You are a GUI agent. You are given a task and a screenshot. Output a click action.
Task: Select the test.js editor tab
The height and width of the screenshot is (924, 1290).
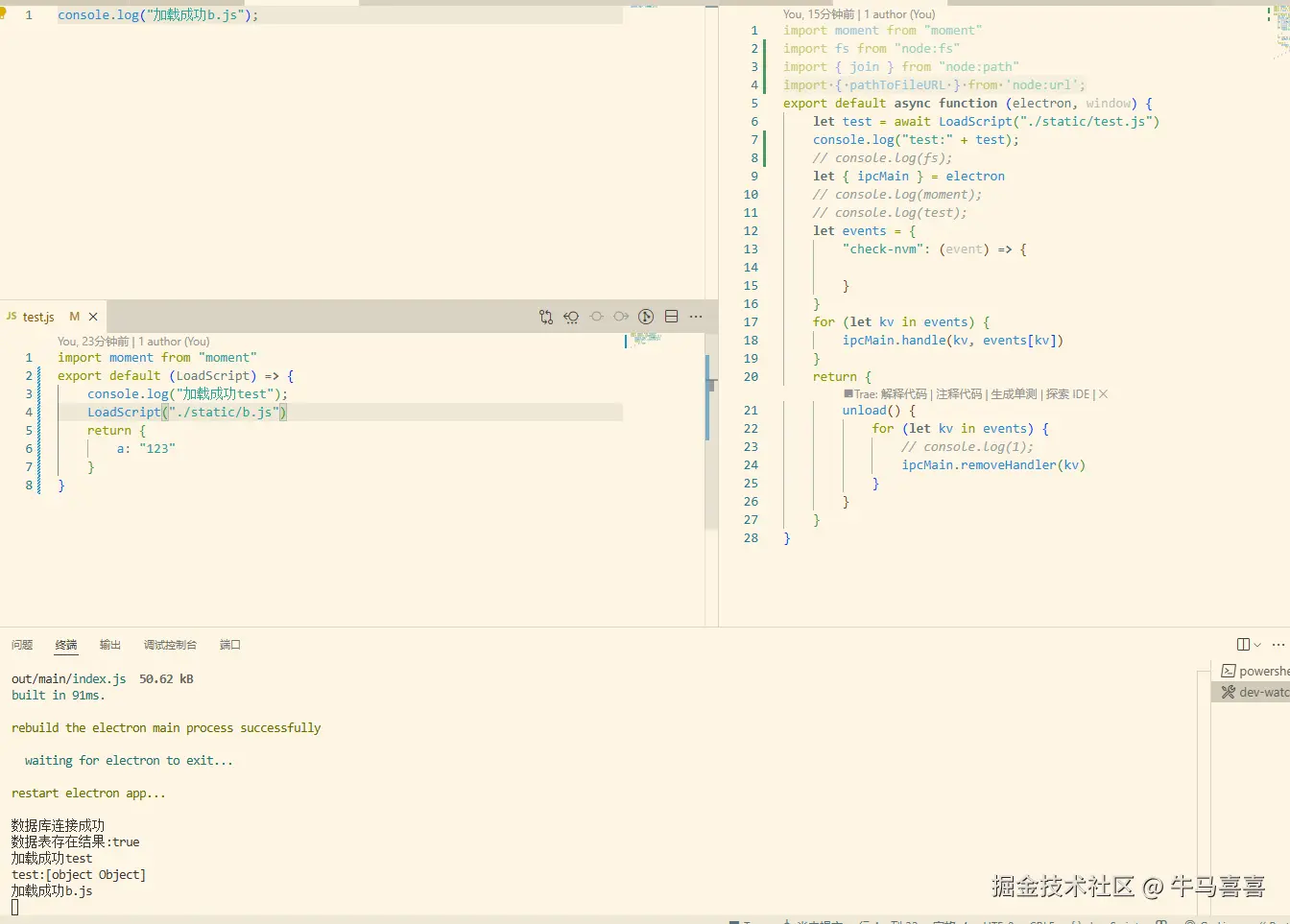click(53, 317)
